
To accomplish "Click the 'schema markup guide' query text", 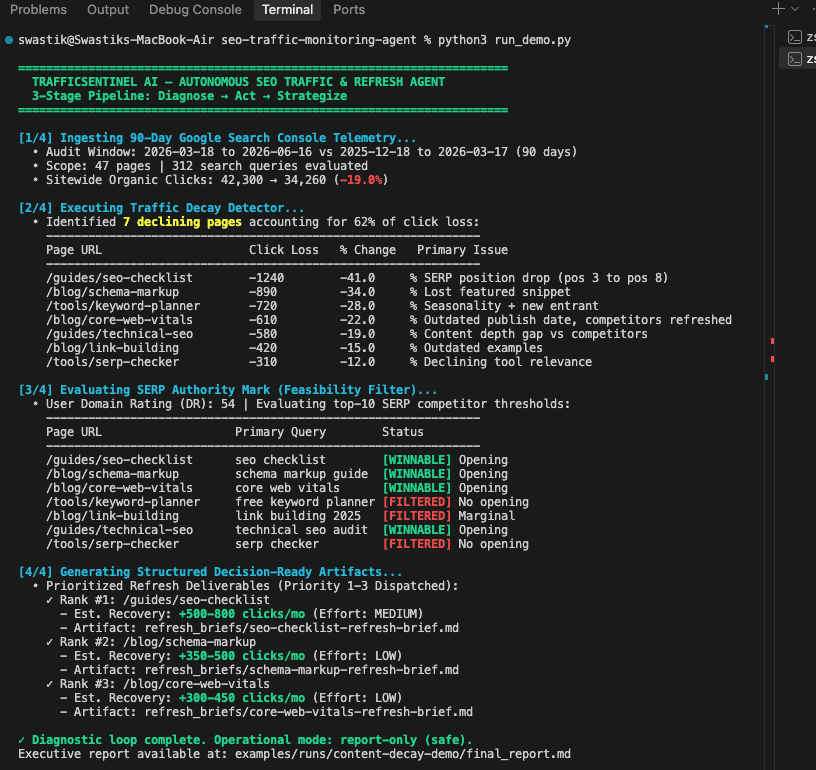I will 301,474.
